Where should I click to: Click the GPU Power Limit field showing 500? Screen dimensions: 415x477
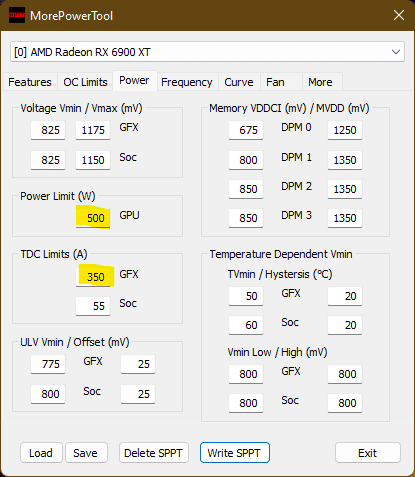(x=93, y=218)
